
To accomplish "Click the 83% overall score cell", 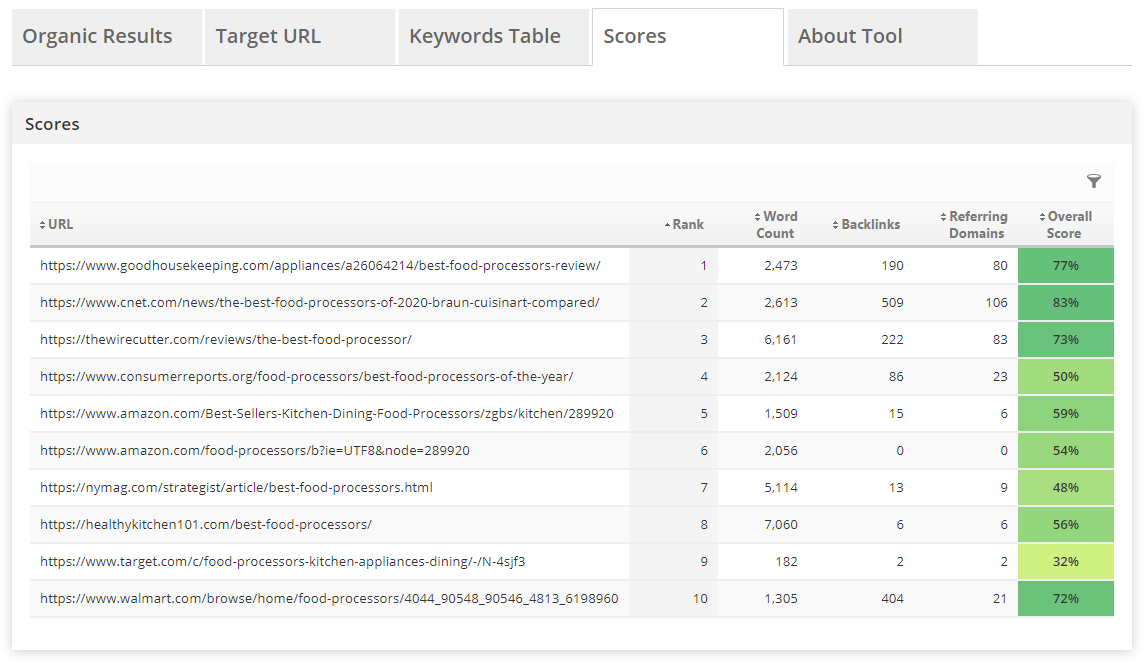I will click(x=1065, y=303).
